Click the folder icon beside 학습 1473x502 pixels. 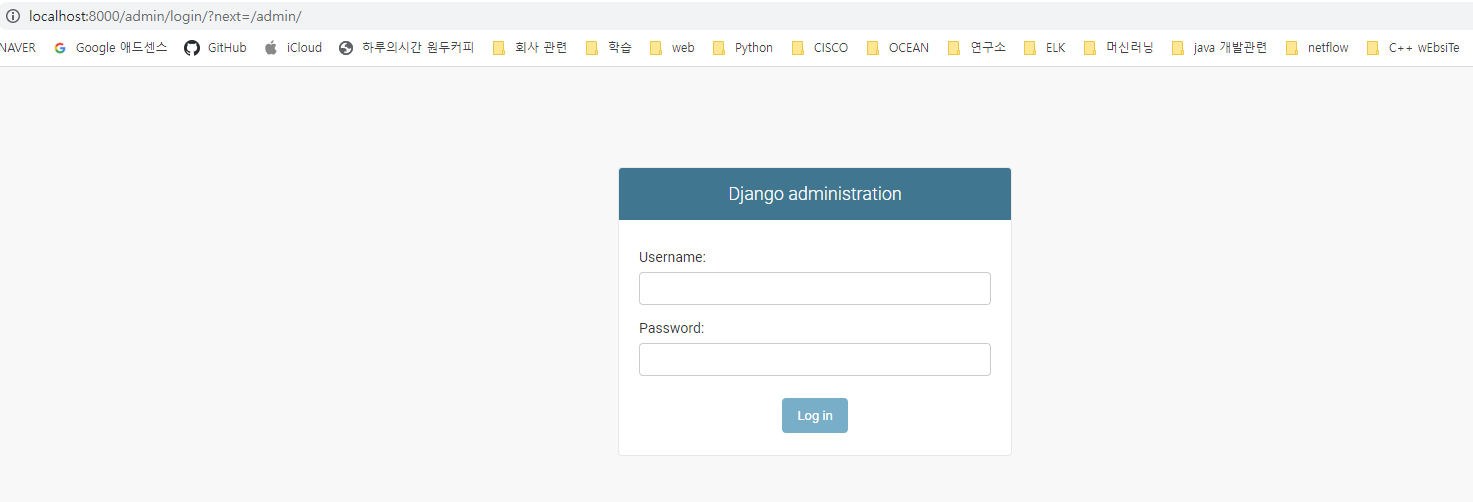click(592, 48)
